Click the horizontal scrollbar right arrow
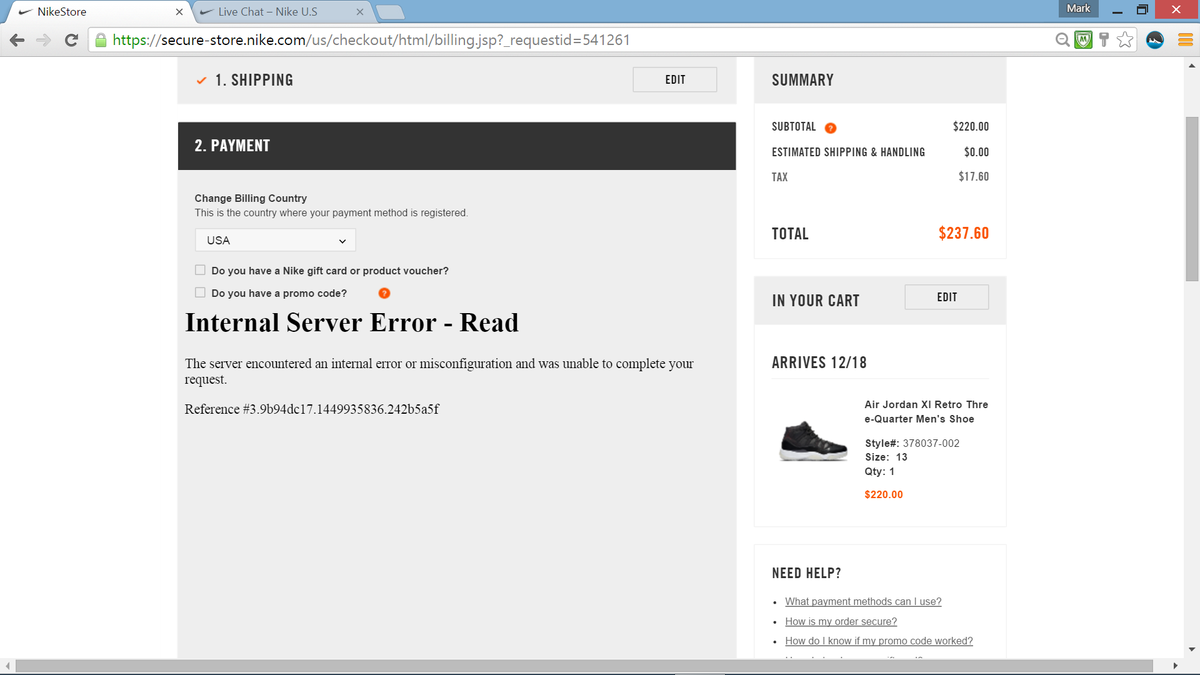 [1176, 666]
